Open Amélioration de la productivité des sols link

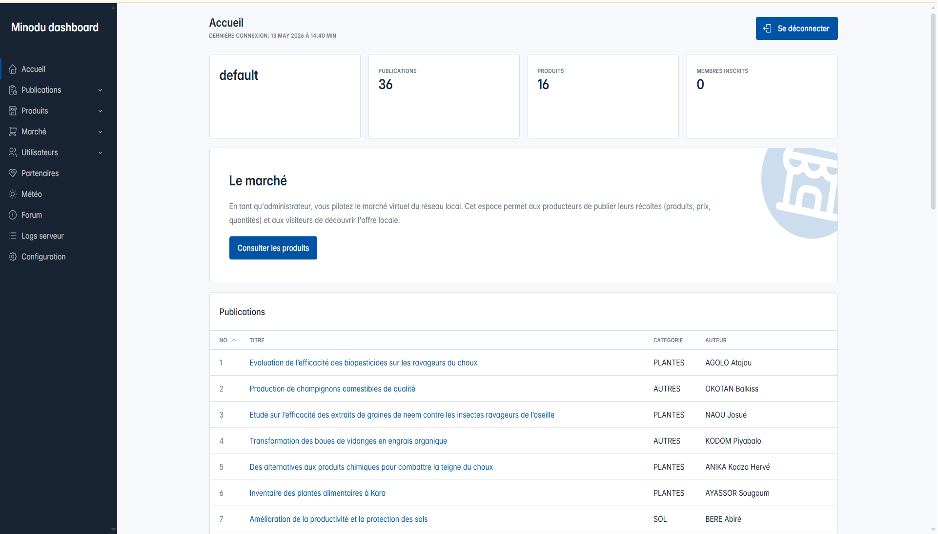click(338, 519)
